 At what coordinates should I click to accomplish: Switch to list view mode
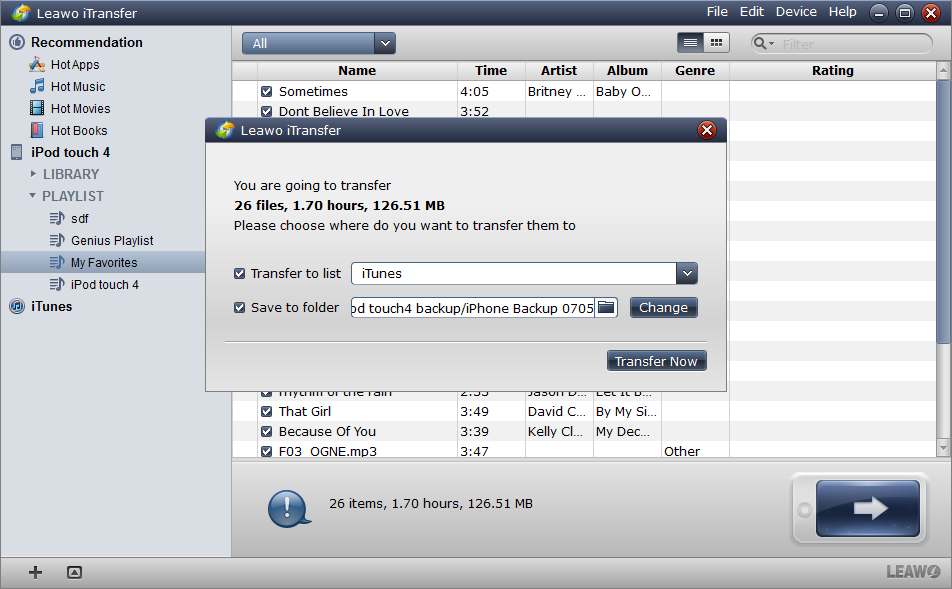coord(690,43)
